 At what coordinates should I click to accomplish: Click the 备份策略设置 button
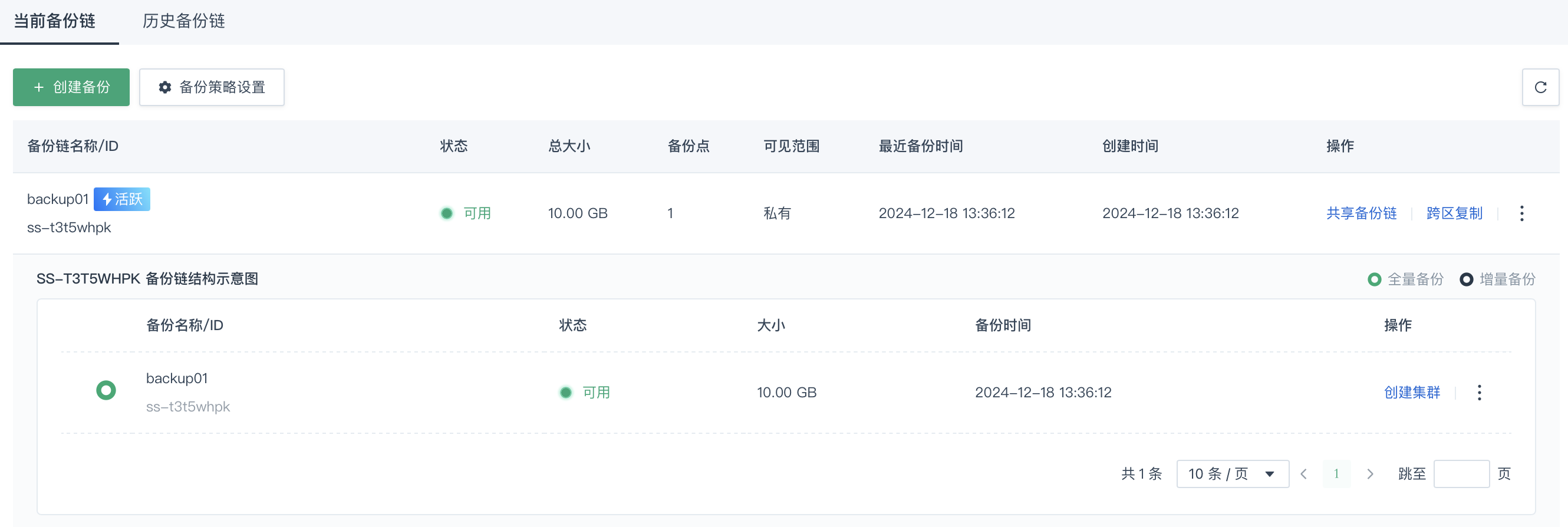[x=211, y=88]
